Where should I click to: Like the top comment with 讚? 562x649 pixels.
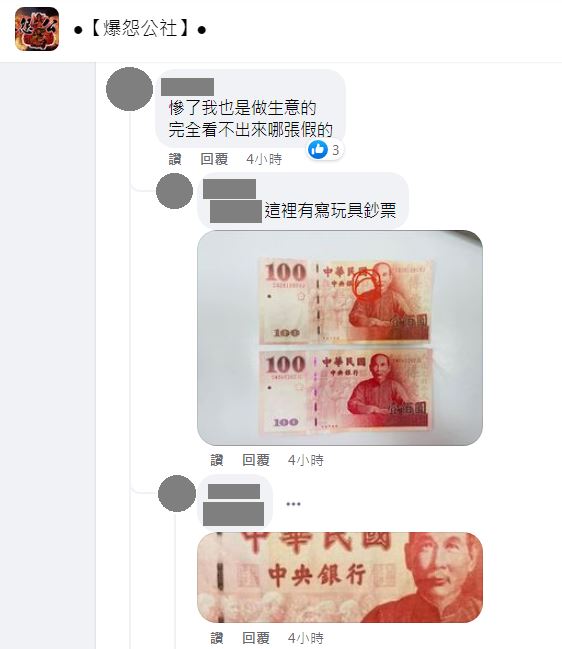[x=175, y=159]
